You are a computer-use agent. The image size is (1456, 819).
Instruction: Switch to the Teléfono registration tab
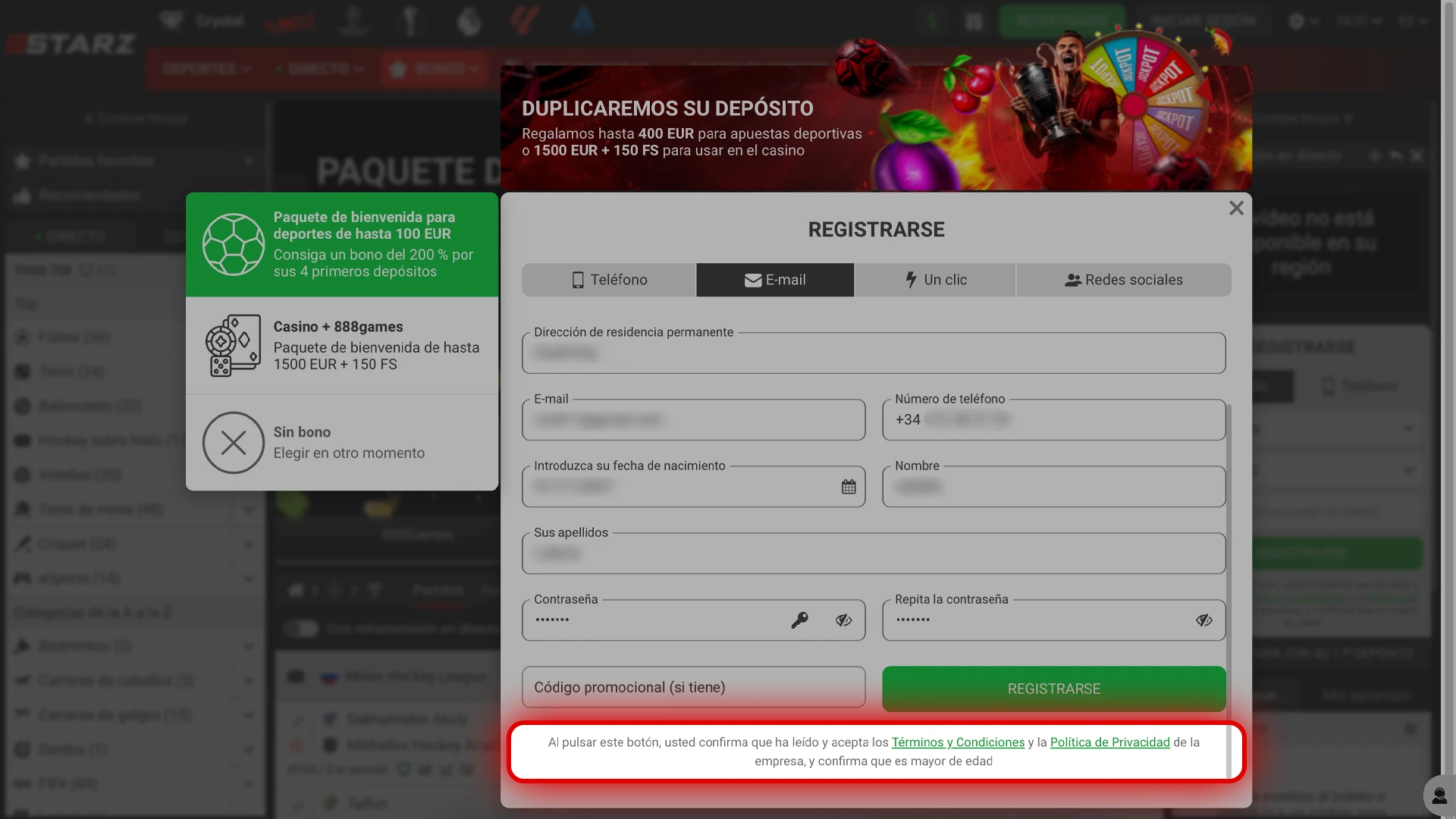(x=609, y=280)
